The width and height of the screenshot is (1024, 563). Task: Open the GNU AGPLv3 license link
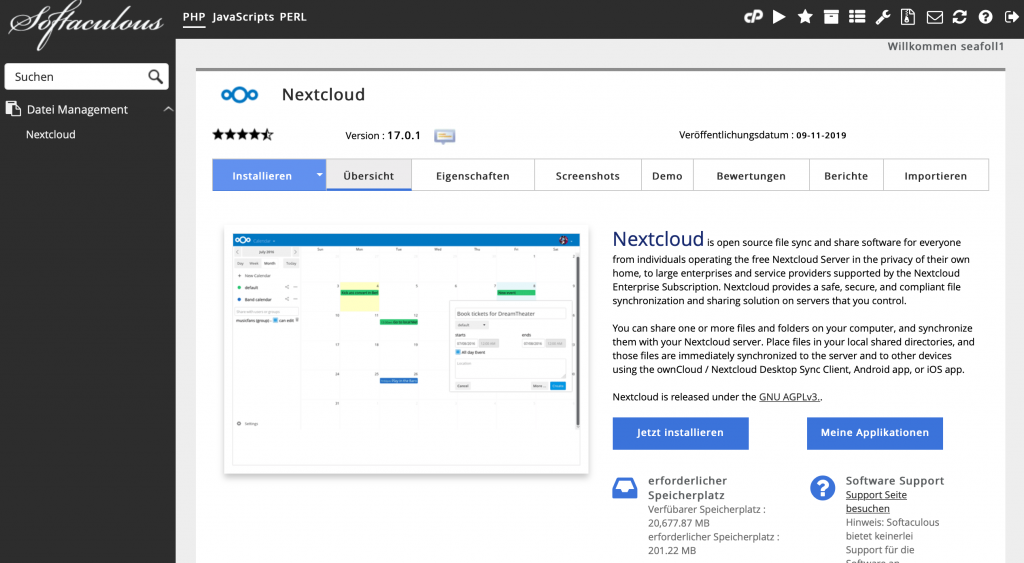point(790,396)
